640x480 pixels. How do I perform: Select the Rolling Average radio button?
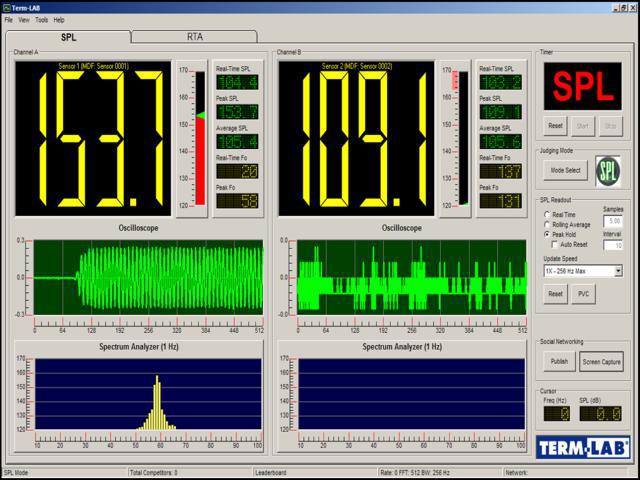(x=547, y=224)
